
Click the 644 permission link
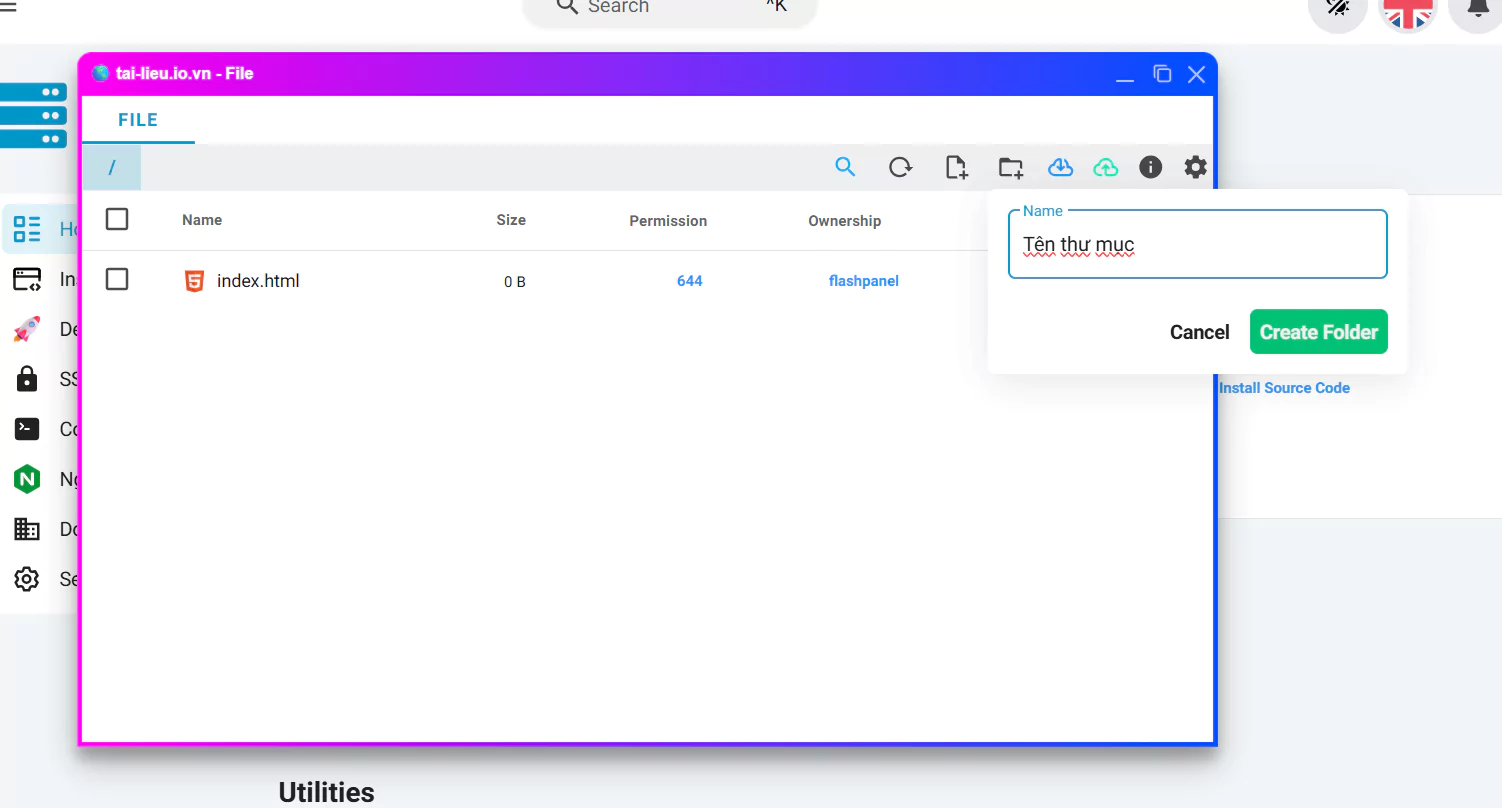689,281
